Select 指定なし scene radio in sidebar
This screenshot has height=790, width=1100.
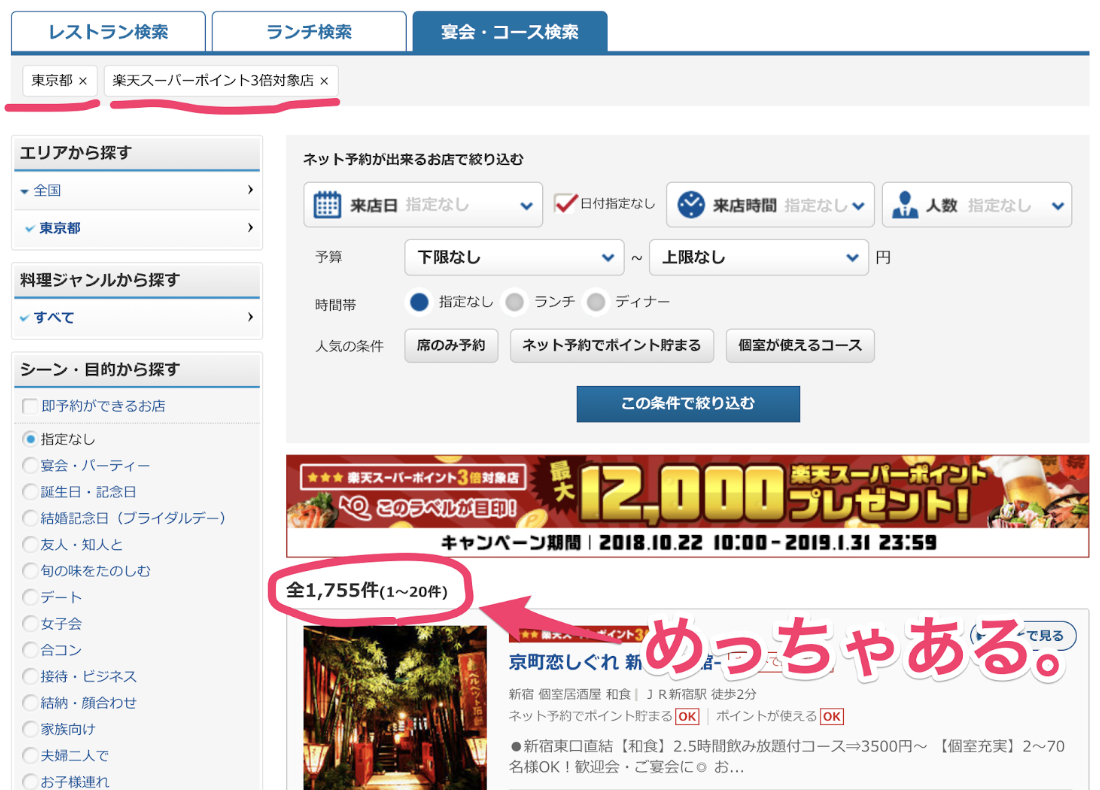29,439
